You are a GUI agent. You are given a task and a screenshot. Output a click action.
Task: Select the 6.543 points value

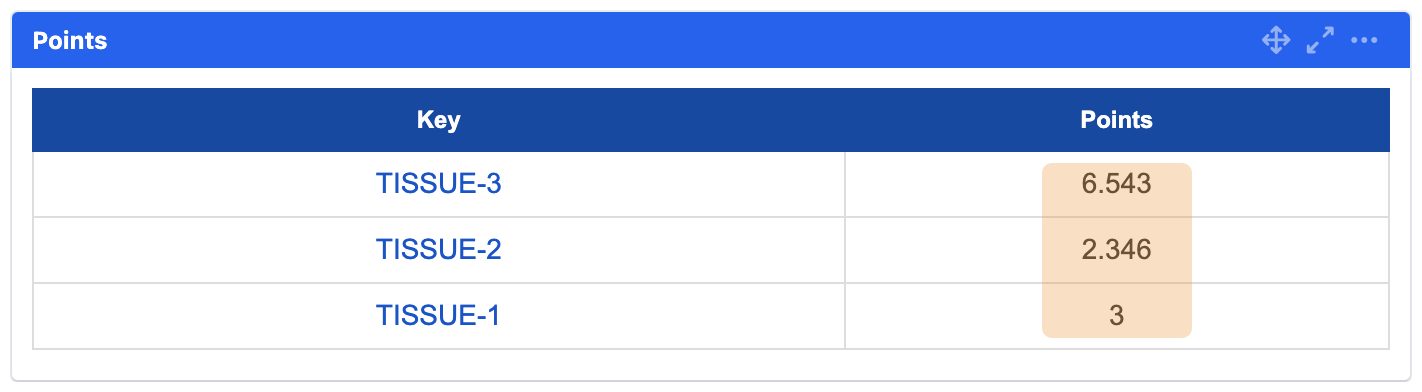point(1117,184)
